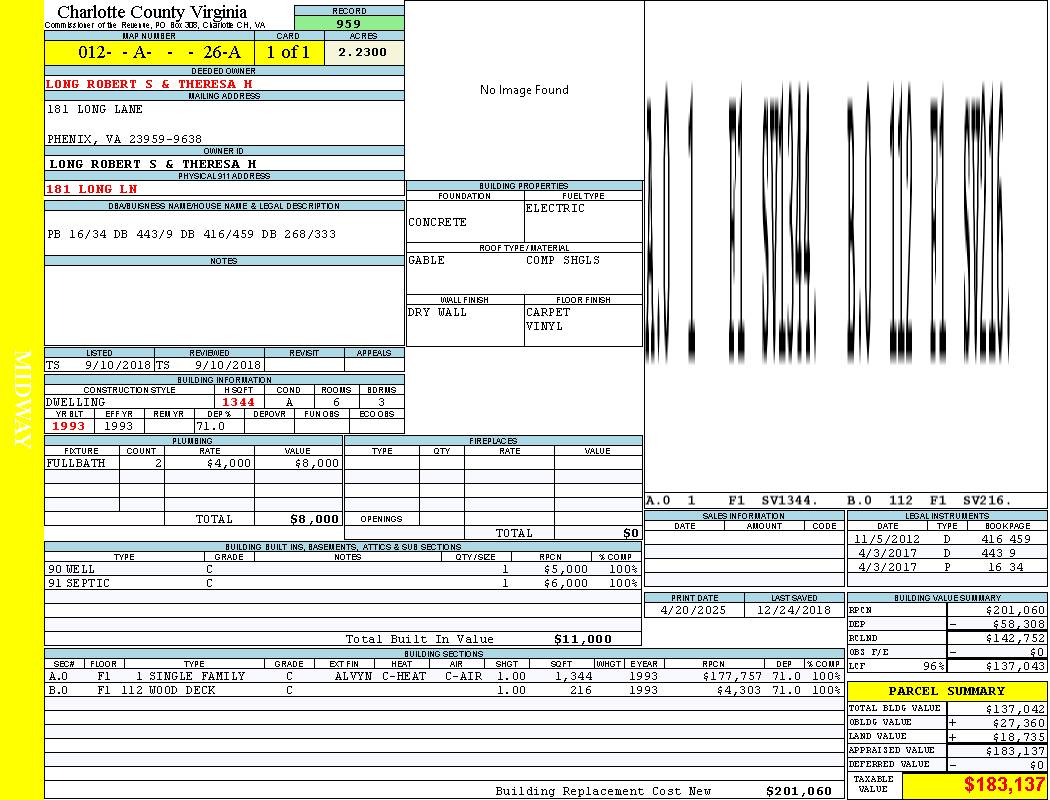Select physical 911 address 181 LONG LN
1050x800 pixels.
[91, 189]
